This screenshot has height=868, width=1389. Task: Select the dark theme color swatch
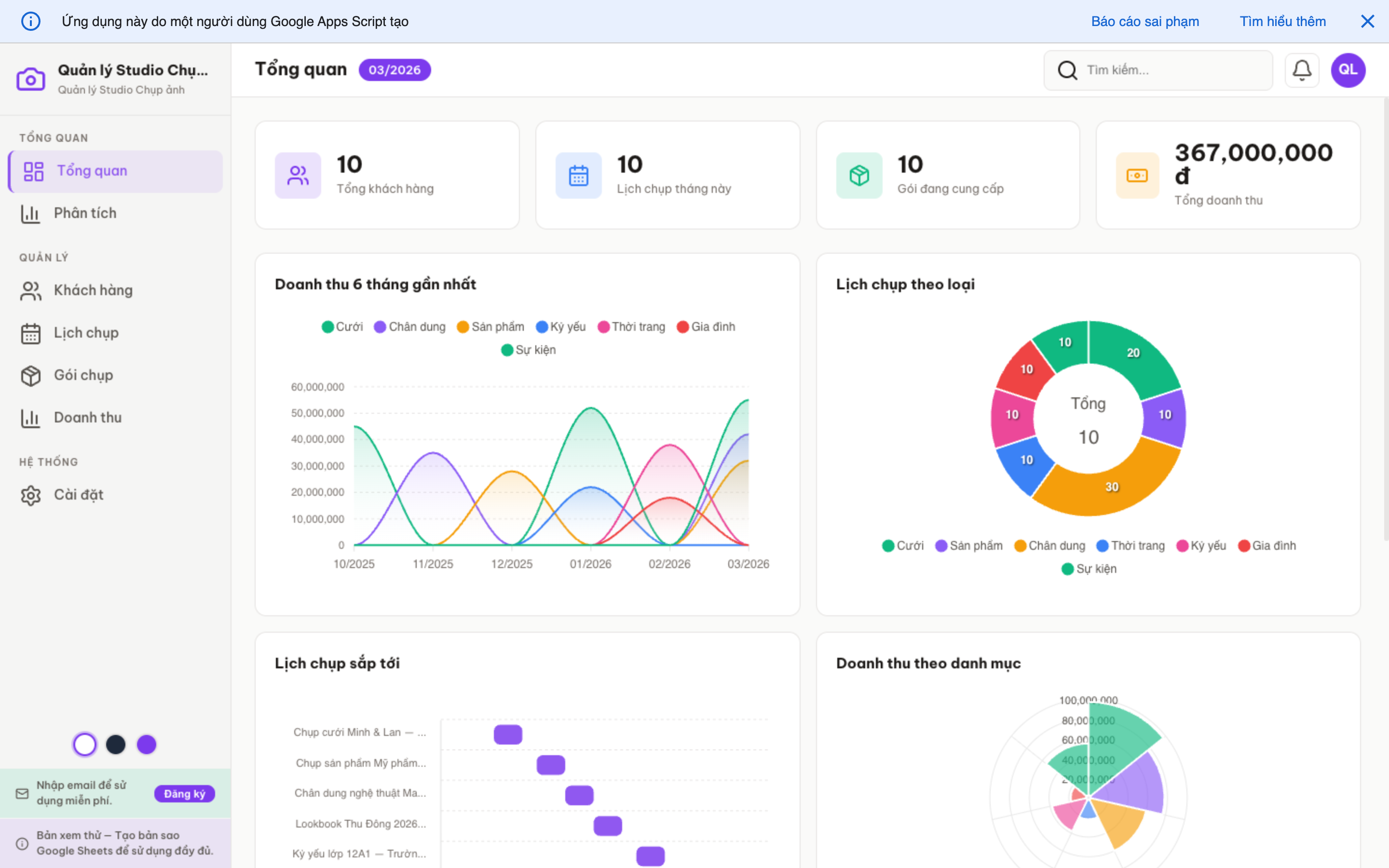(x=115, y=745)
